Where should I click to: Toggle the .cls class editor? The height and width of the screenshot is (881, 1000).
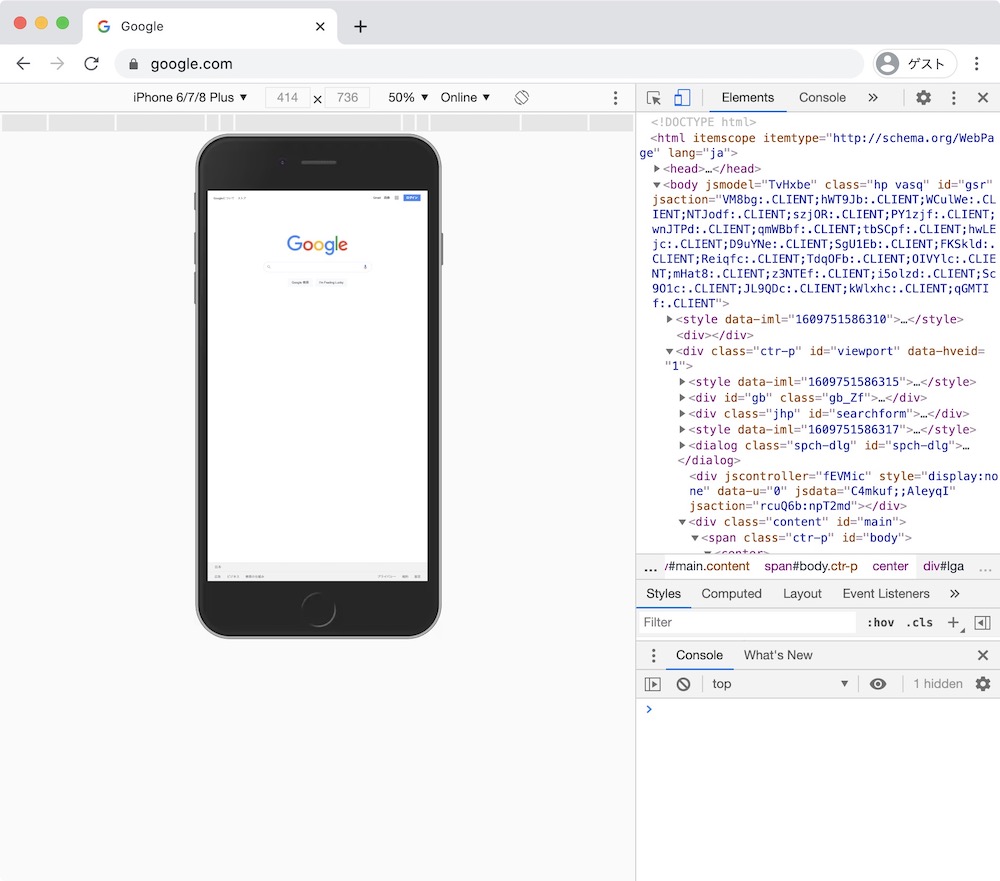coord(919,623)
